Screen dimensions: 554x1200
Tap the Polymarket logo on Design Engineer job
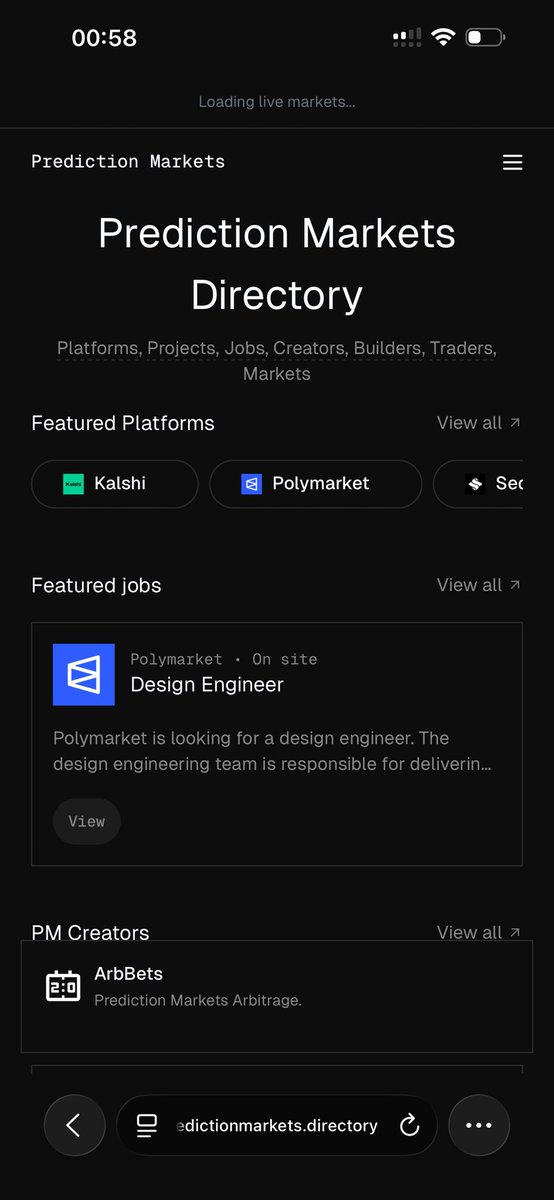84,675
